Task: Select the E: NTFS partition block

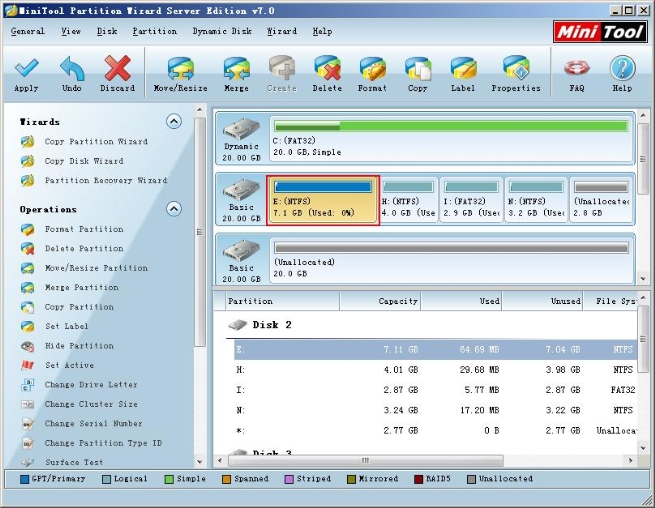Action: (322, 201)
